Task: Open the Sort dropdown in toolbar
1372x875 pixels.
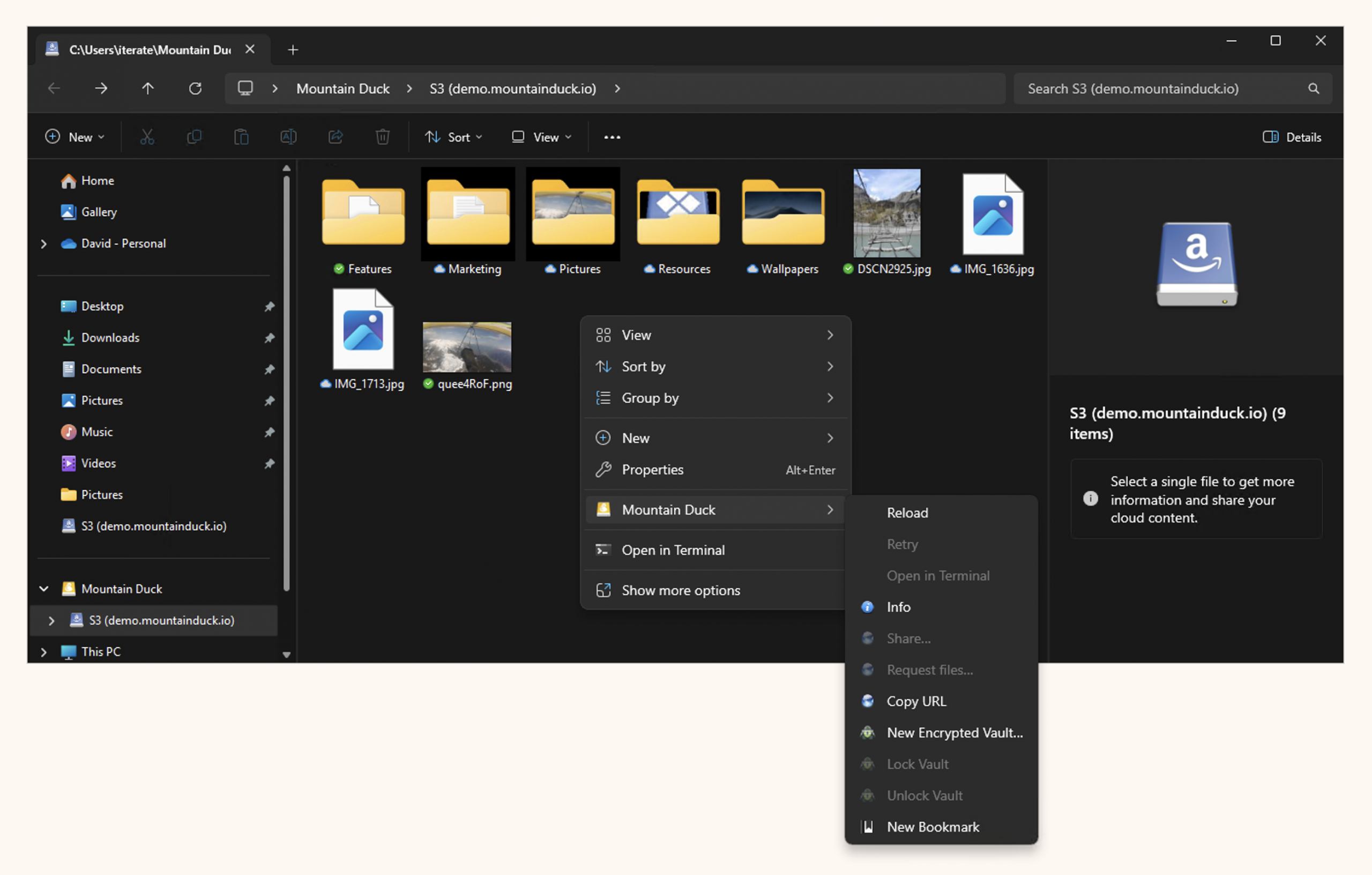Action: pyautogui.click(x=453, y=137)
